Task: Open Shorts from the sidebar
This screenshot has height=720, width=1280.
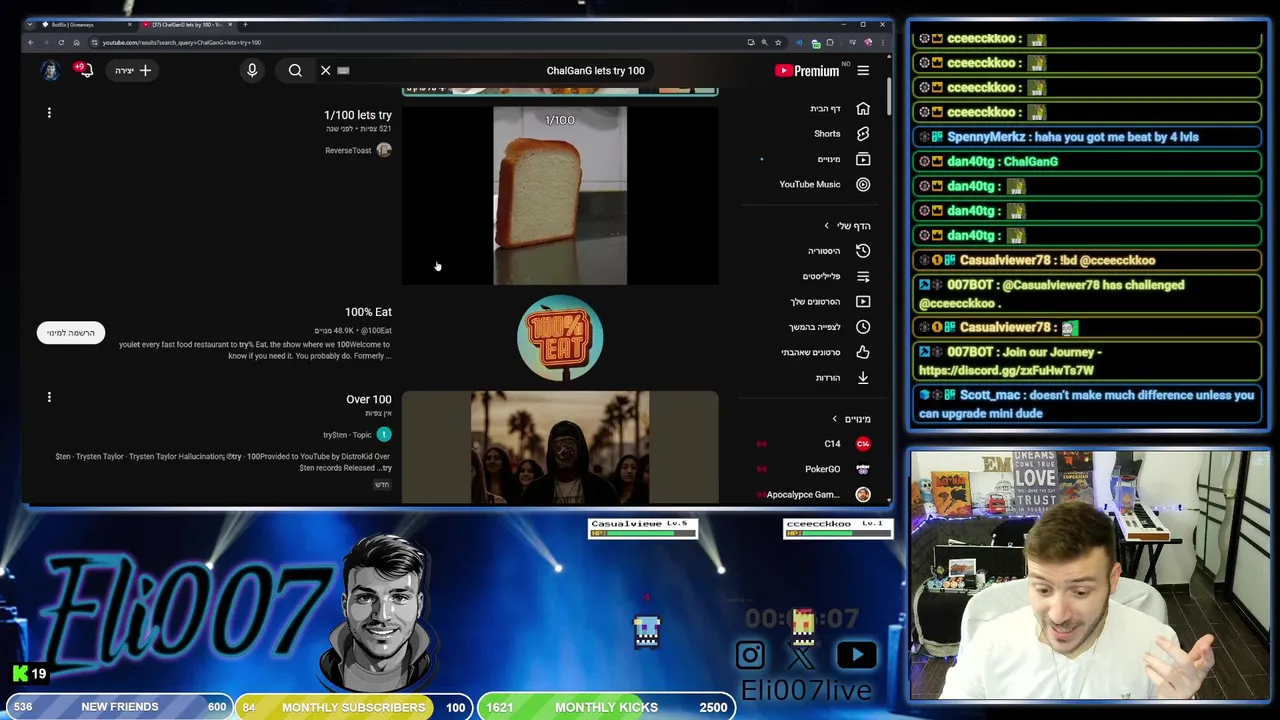Action: coord(863,133)
